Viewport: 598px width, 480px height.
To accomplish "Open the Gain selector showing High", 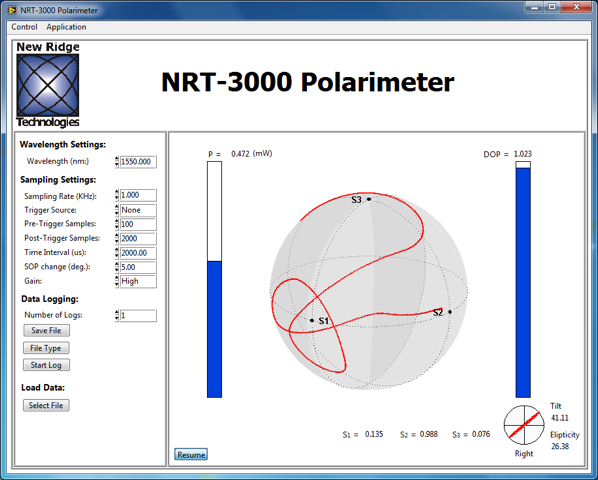I will [x=138, y=281].
